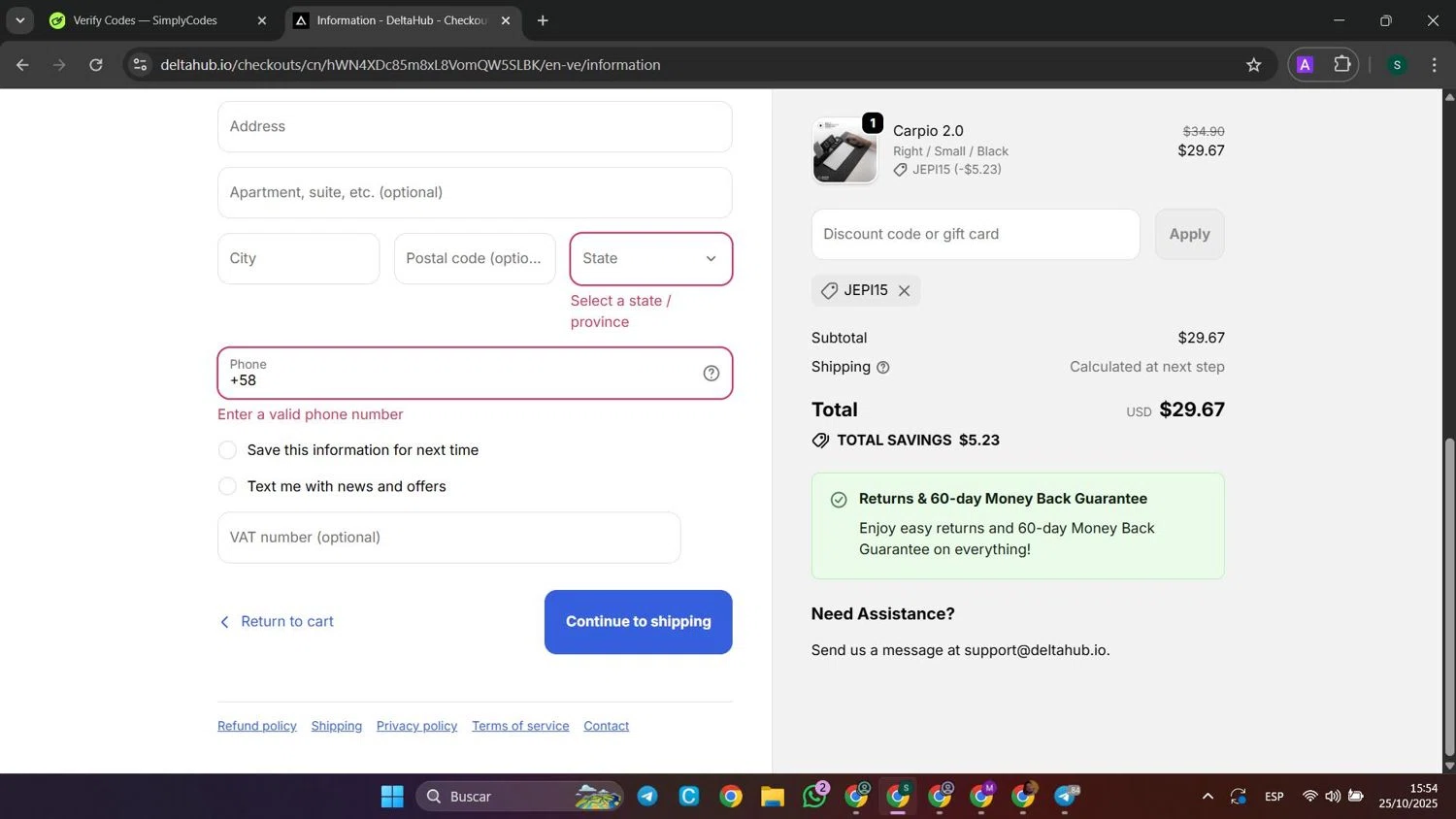
Task: Close the DeltaHub checkout tab
Action: 505,20
